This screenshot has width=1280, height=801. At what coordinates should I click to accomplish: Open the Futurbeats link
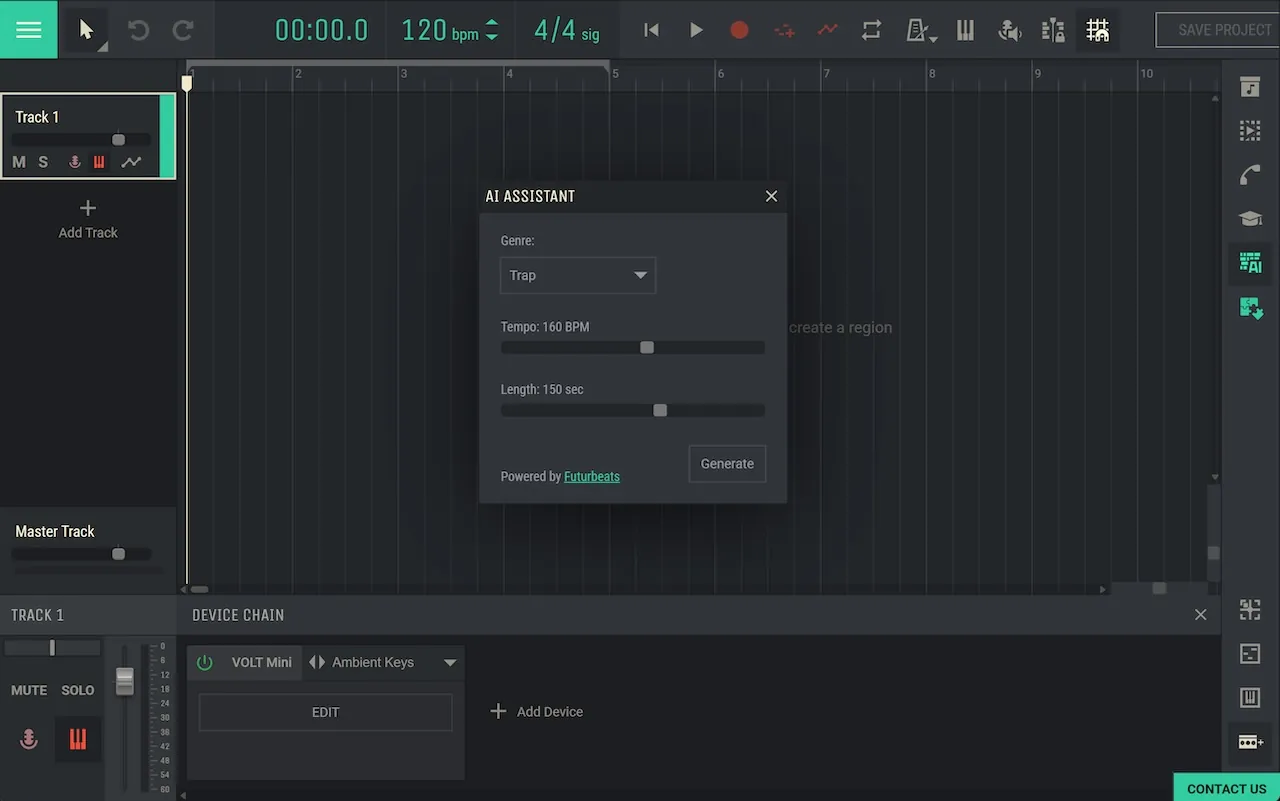point(592,477)
